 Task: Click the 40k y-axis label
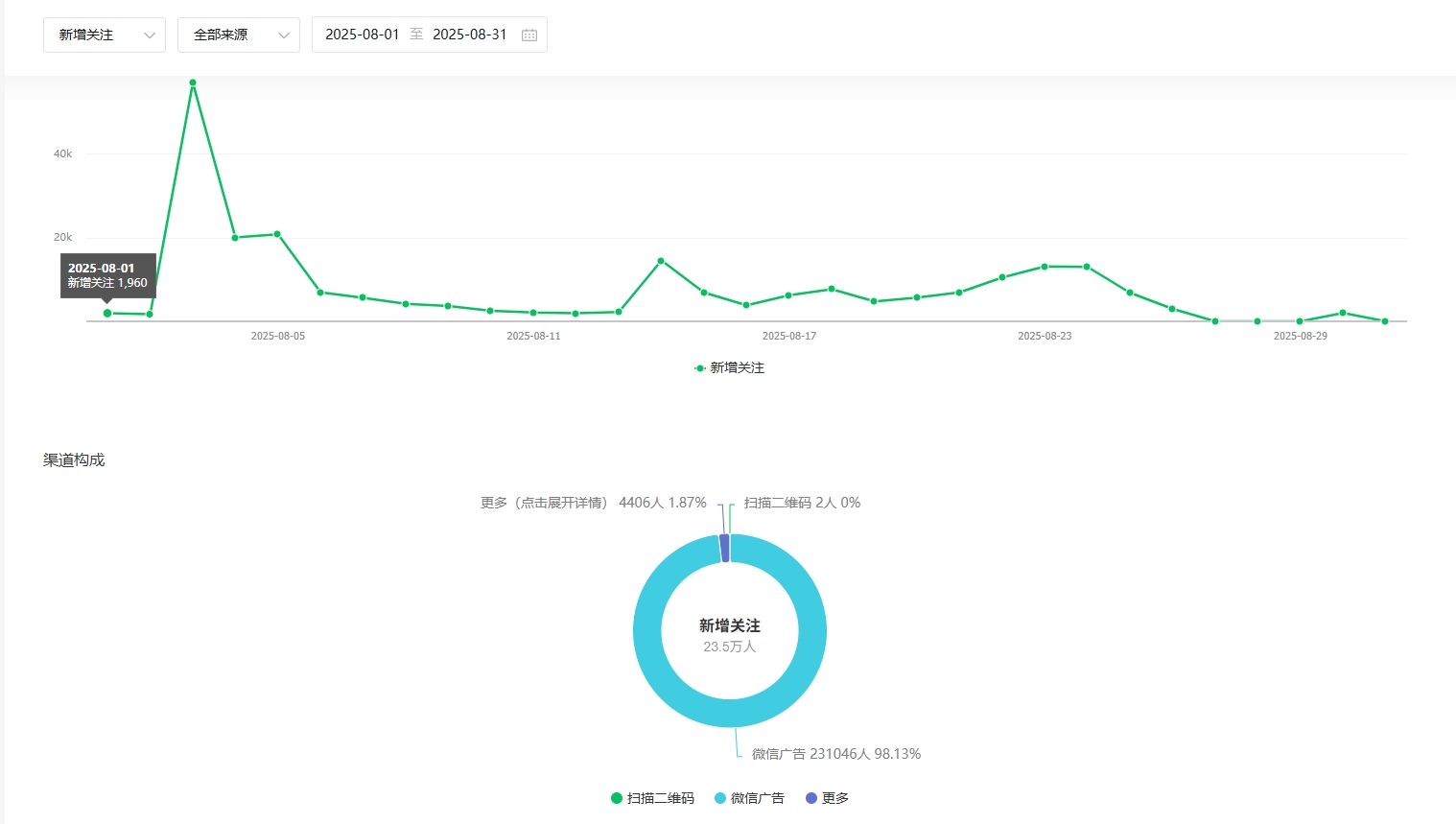tap(62, 153)
